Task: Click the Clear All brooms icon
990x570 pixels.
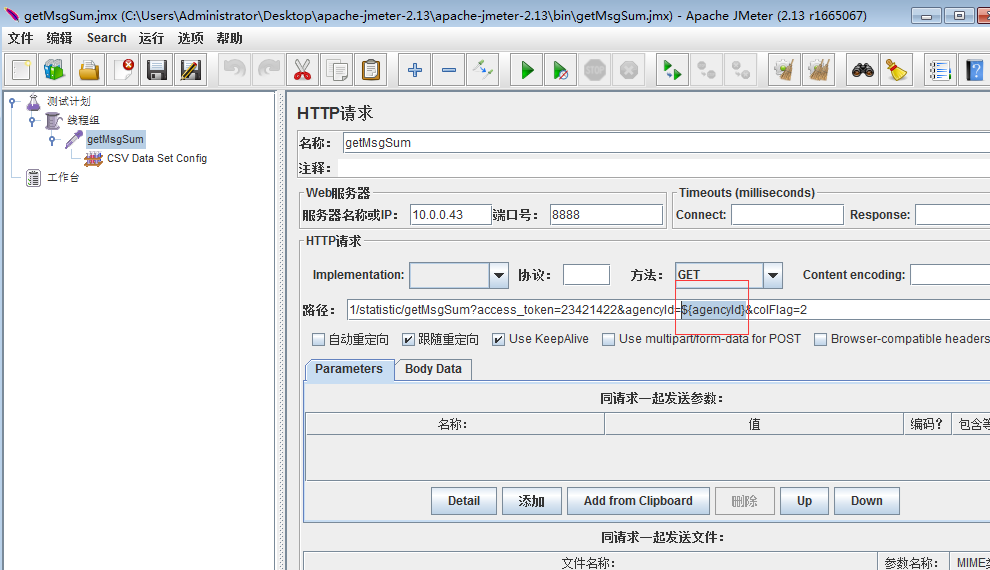Action: (818, 69)
